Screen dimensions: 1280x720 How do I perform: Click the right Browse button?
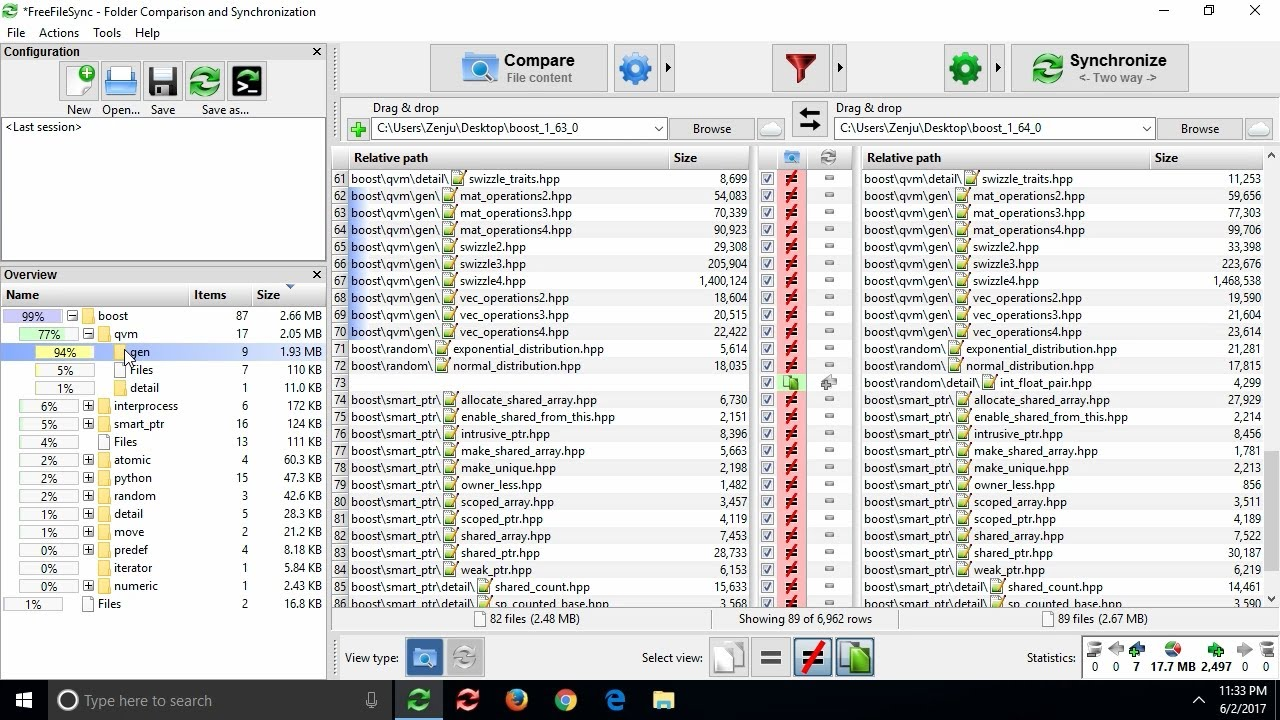[x=1198, y=128]
